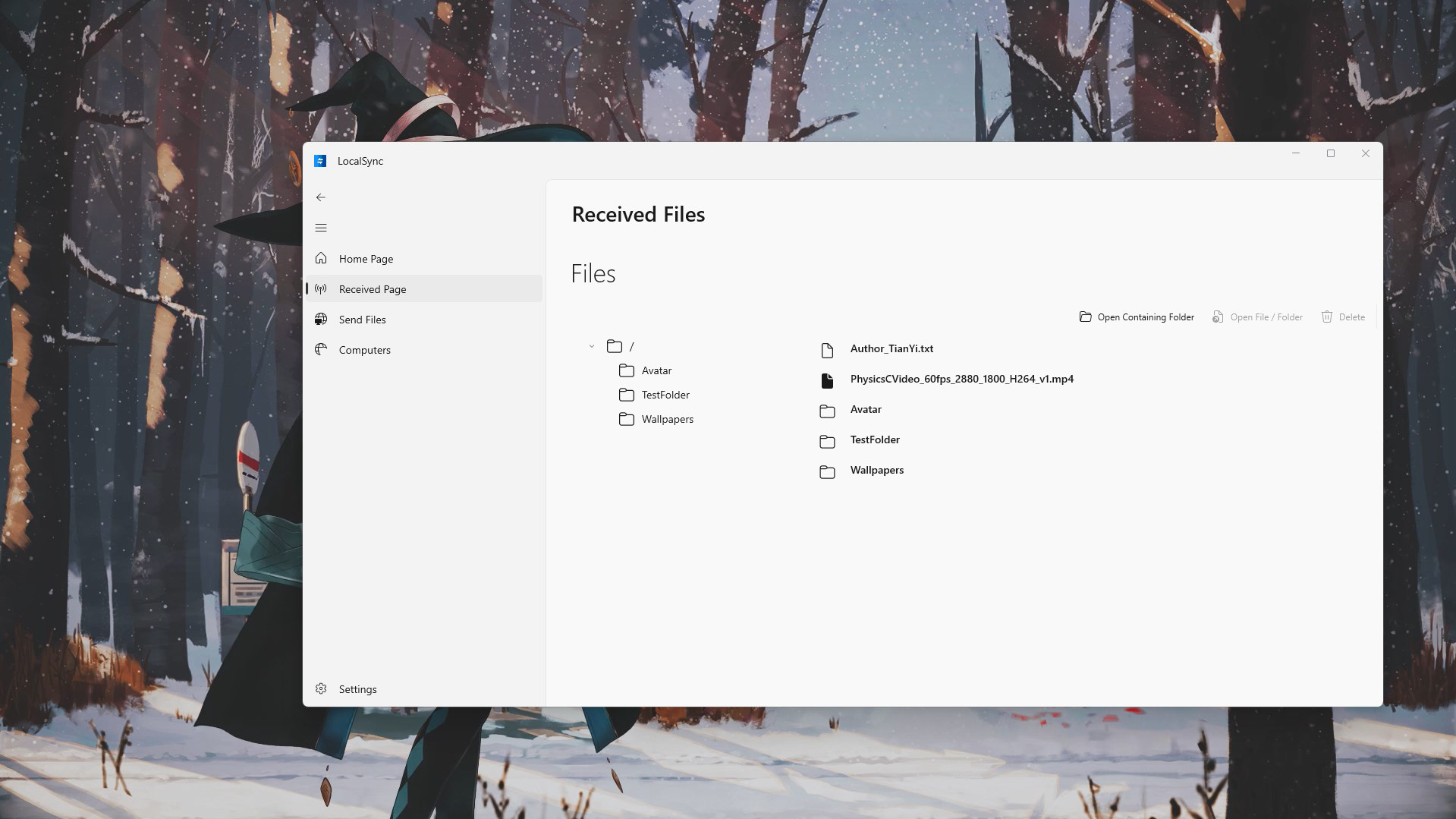
Task: Click Avatar folder icon in file list
Action: [827, 411]
